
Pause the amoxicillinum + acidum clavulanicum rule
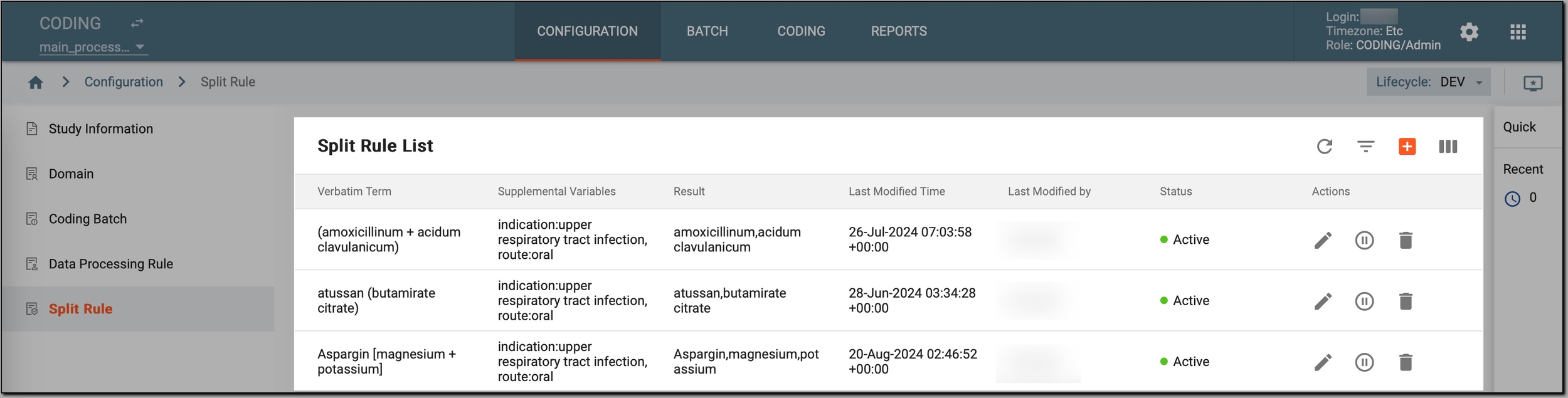click(1364, 240)
